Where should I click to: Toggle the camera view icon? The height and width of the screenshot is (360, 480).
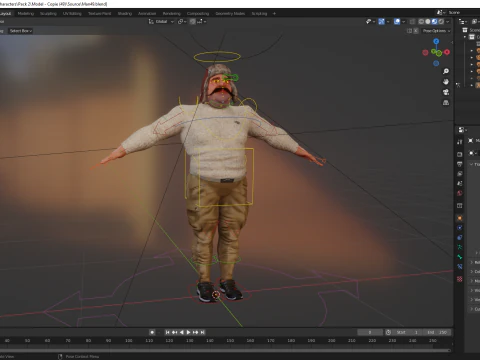(446, 92)
